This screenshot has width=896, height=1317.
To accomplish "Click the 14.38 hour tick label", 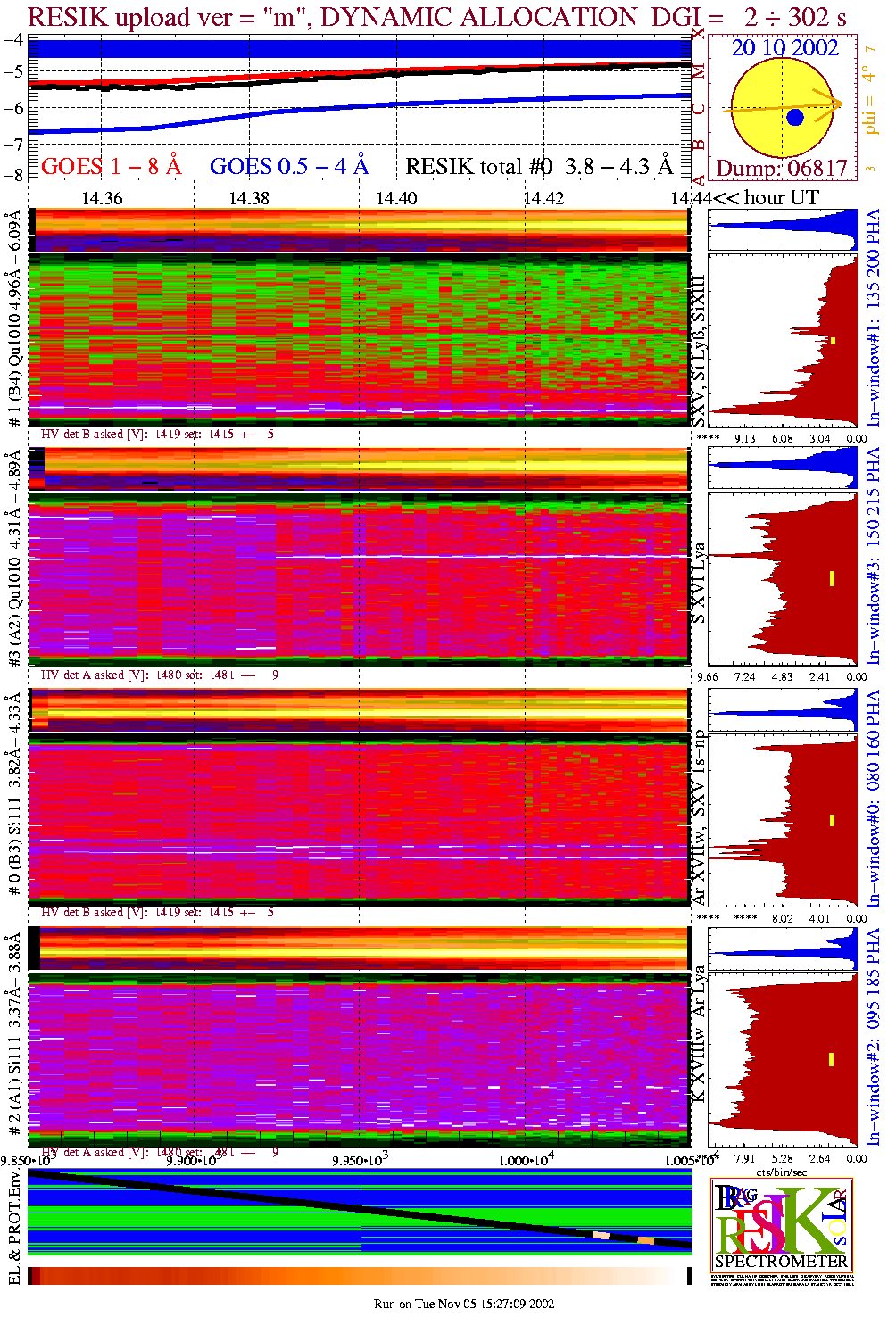I will [249, 198].
